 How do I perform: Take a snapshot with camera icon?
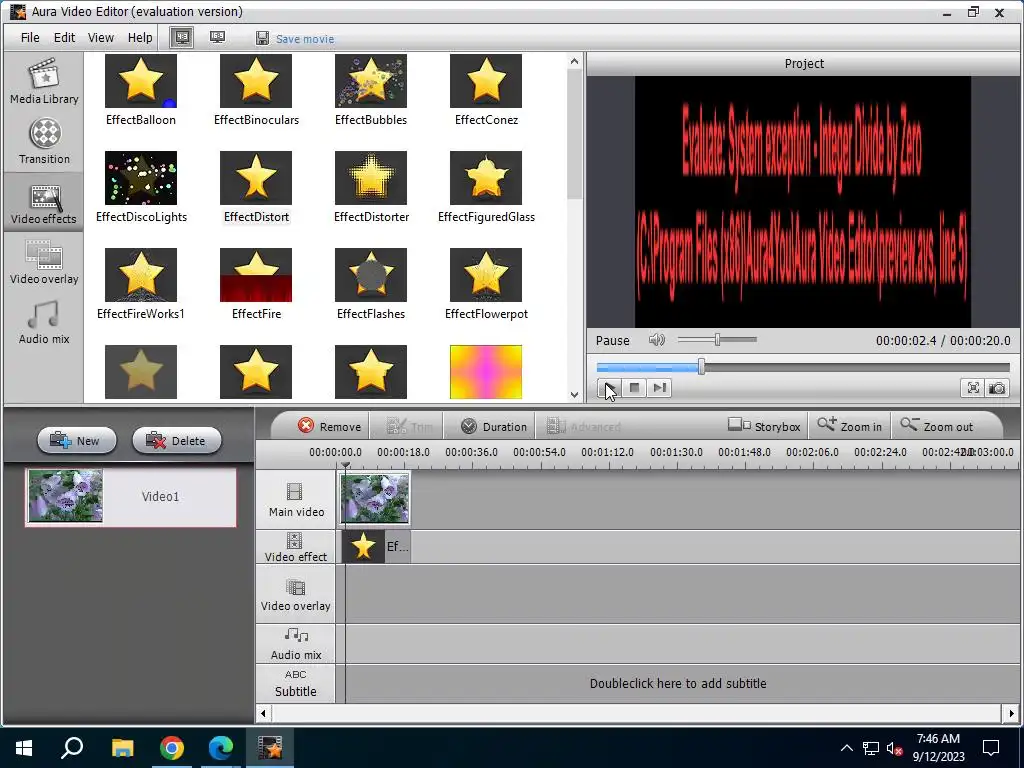click(997, 388)
